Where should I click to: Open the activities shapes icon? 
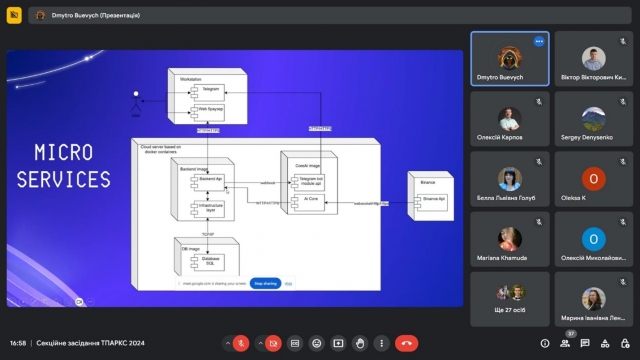(605, 344)
